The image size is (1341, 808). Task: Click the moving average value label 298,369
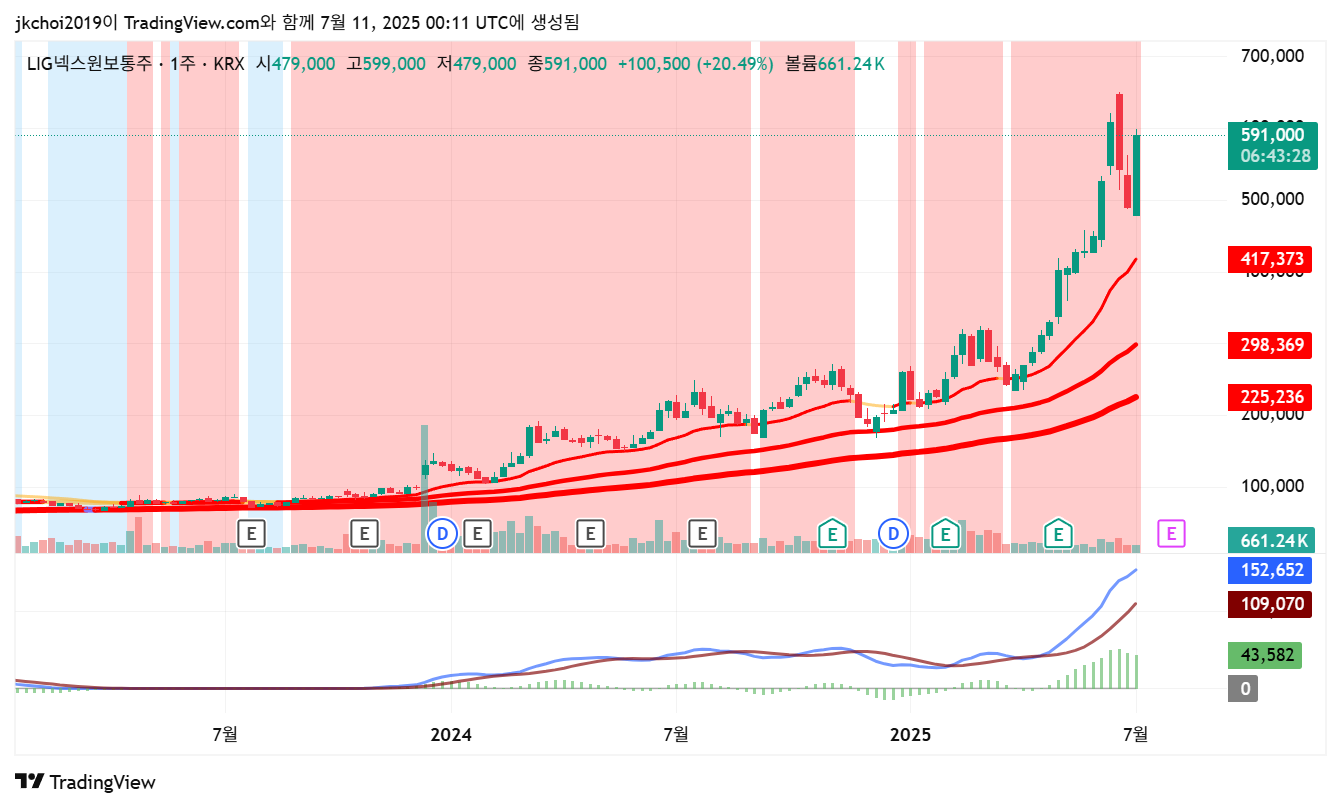[1271, 345]
